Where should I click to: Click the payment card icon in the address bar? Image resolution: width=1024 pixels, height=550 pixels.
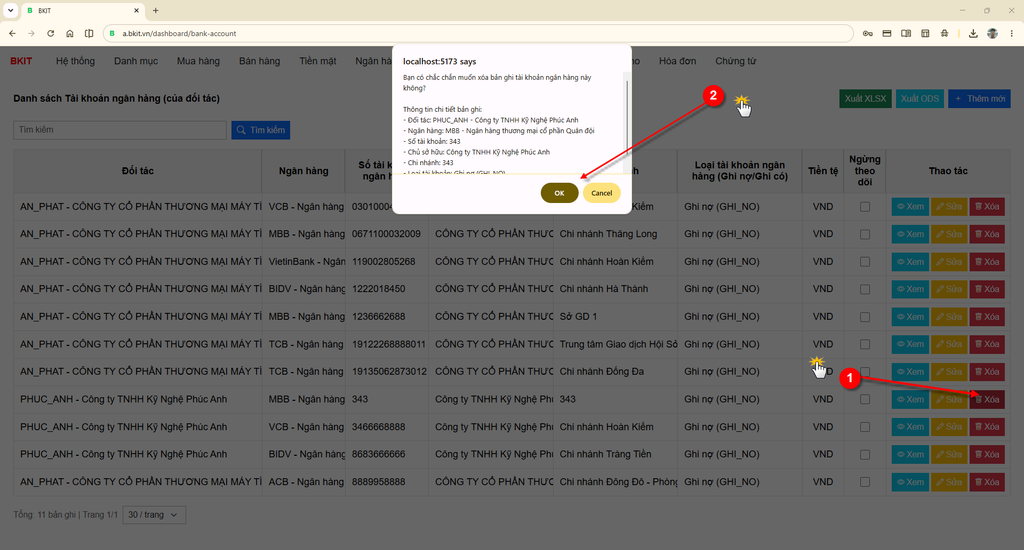tap(887, 33)
